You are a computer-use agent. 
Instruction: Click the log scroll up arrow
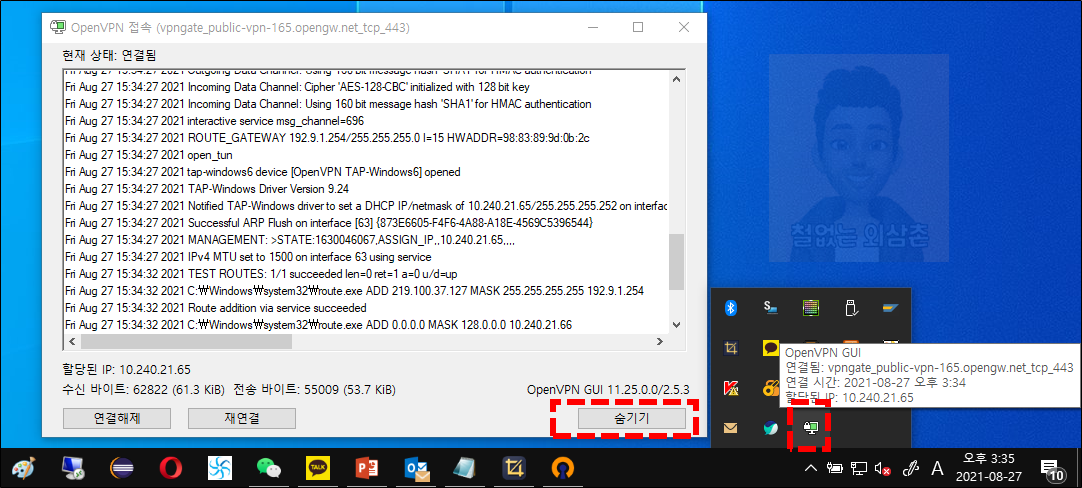676,79
